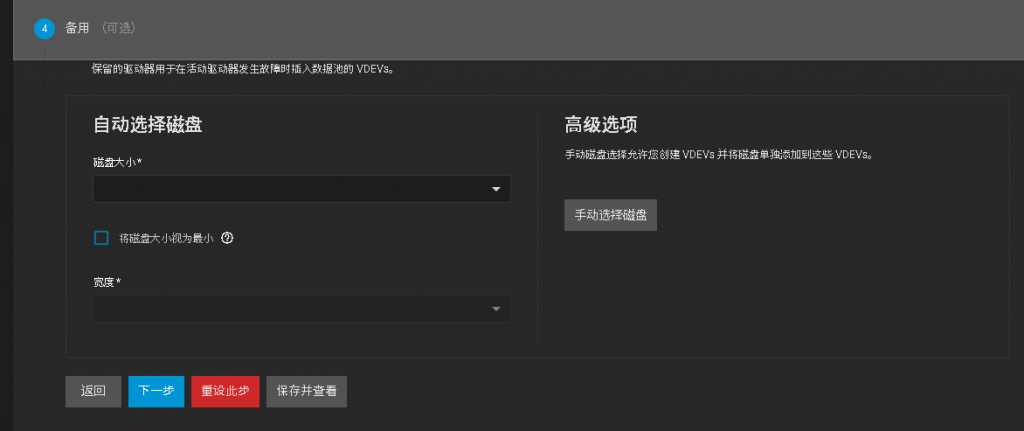1024x431 pixels.
Task: Open the 宽度 dropdown field
Action: tap(290, 309)
